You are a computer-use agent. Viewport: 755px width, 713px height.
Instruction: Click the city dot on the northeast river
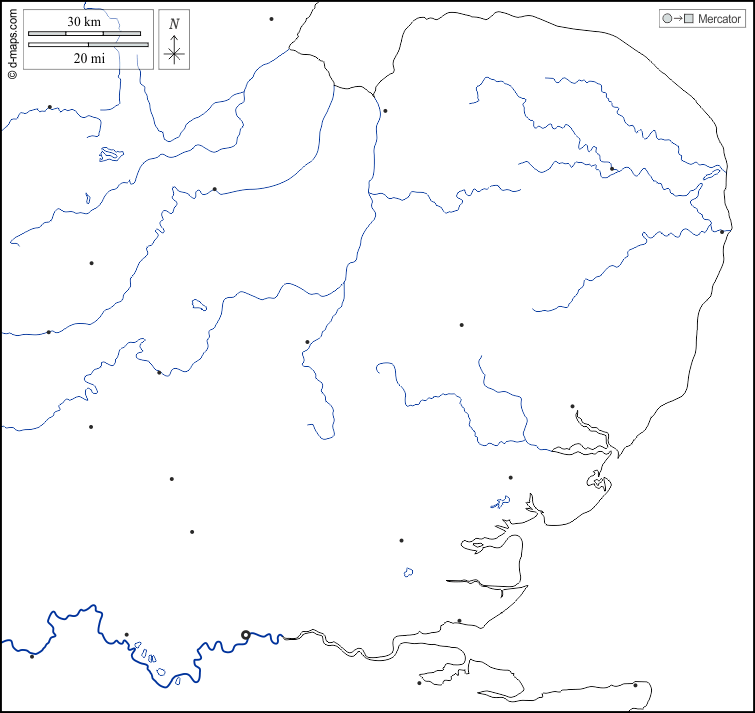pos(612,169)
